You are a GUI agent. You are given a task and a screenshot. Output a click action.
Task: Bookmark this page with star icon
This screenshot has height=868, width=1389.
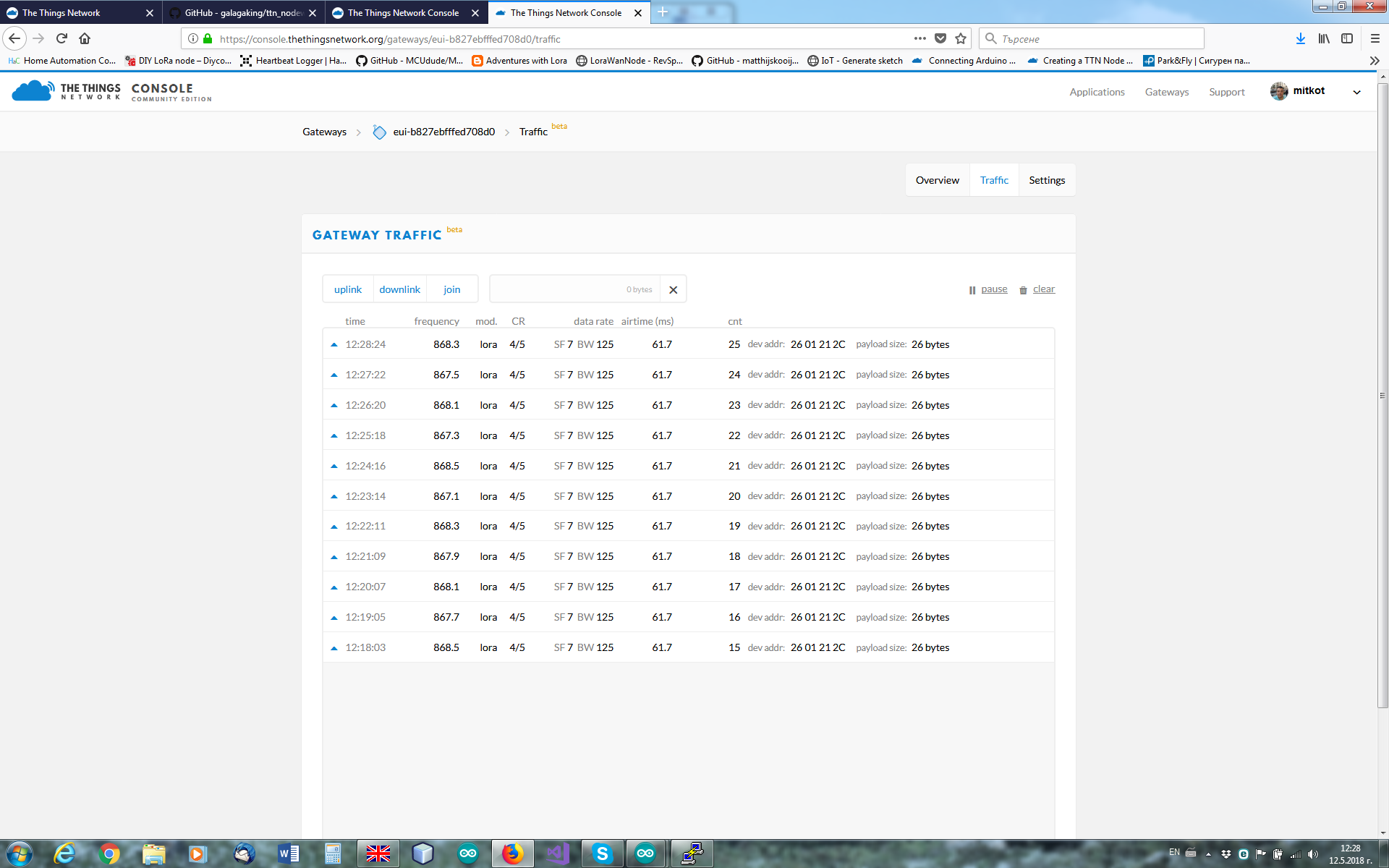[961, 38]
